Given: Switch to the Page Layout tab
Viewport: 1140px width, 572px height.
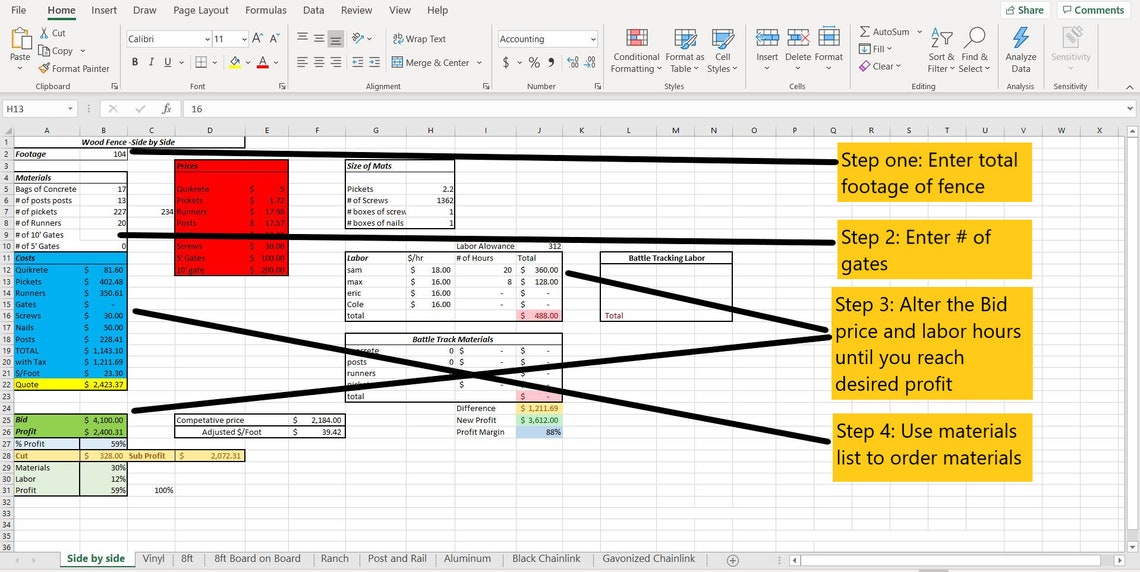Looking at the screenshot, I should pyautogui.click(x=201, y=10).
